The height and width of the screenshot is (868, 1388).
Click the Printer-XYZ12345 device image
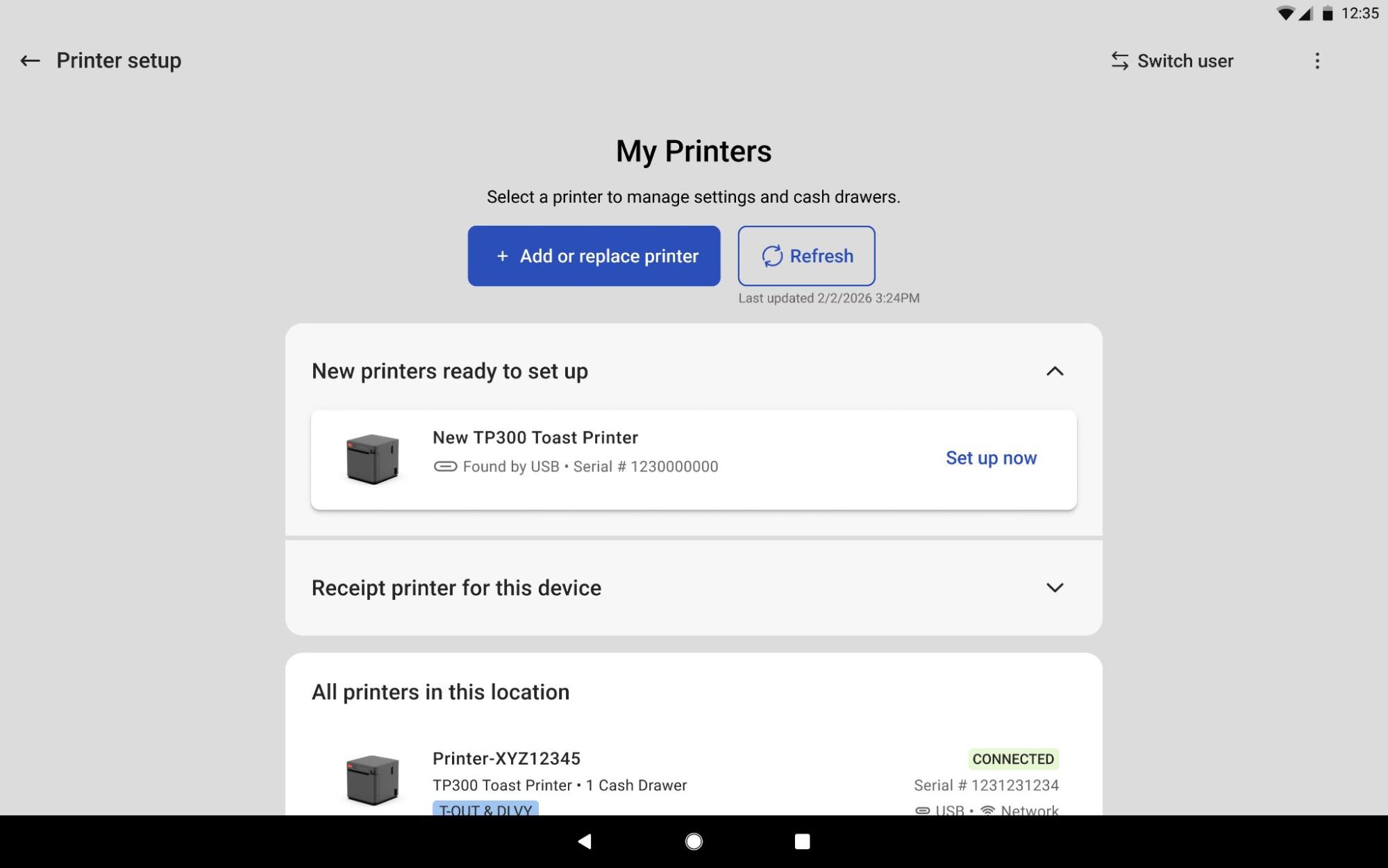click(373, 780)
